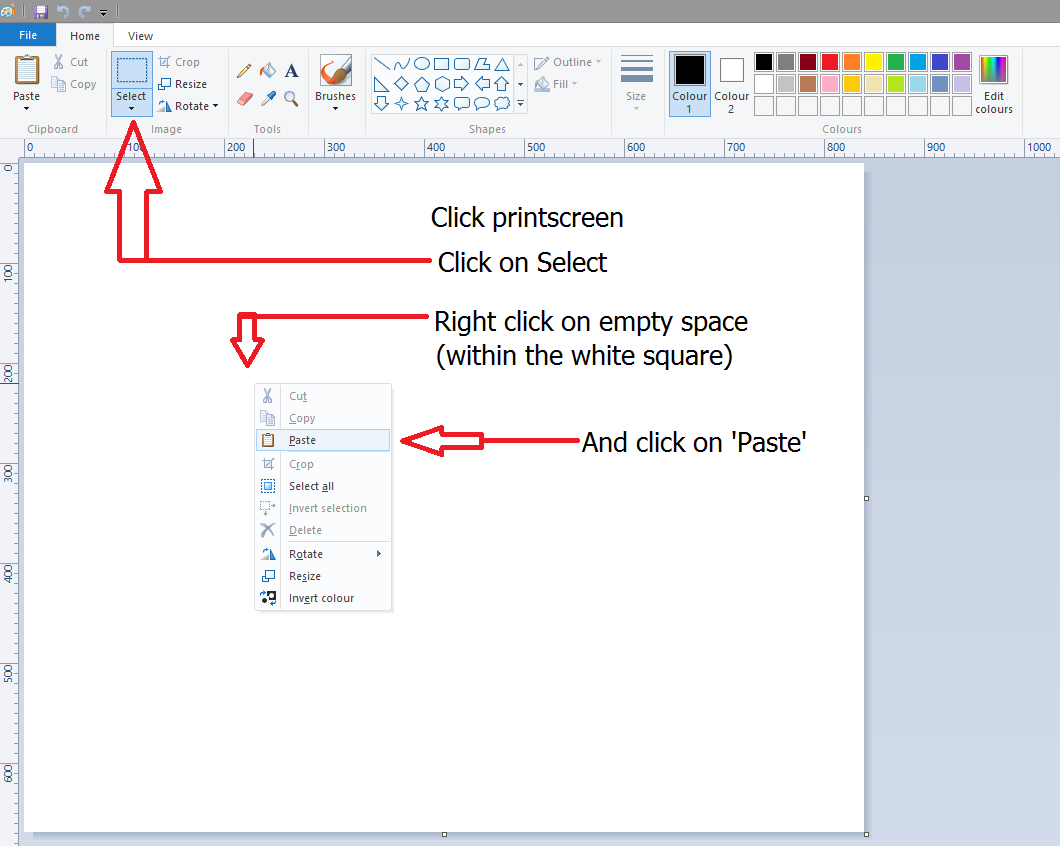The image size is (1060, 846).
Task: Choose Invert colour from the context menu
Action: tap(323, 598)
